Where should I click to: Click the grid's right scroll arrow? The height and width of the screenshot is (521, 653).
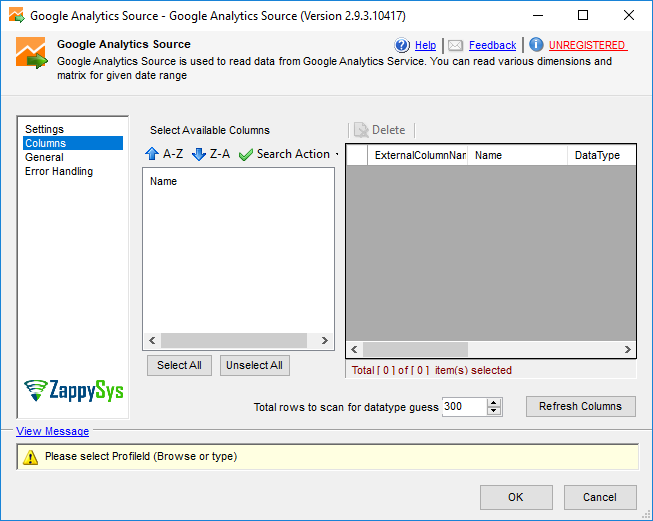pyautogui.click(x=628, y=349)
